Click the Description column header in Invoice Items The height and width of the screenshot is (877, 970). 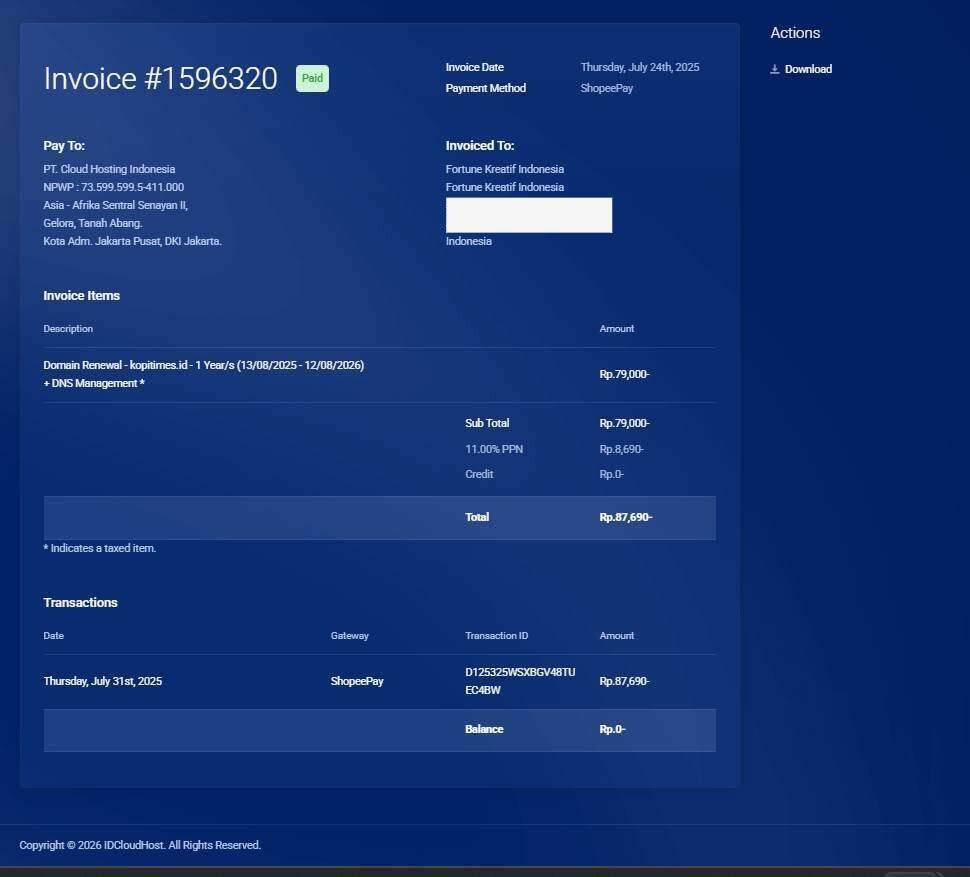[x=68, y=329]
